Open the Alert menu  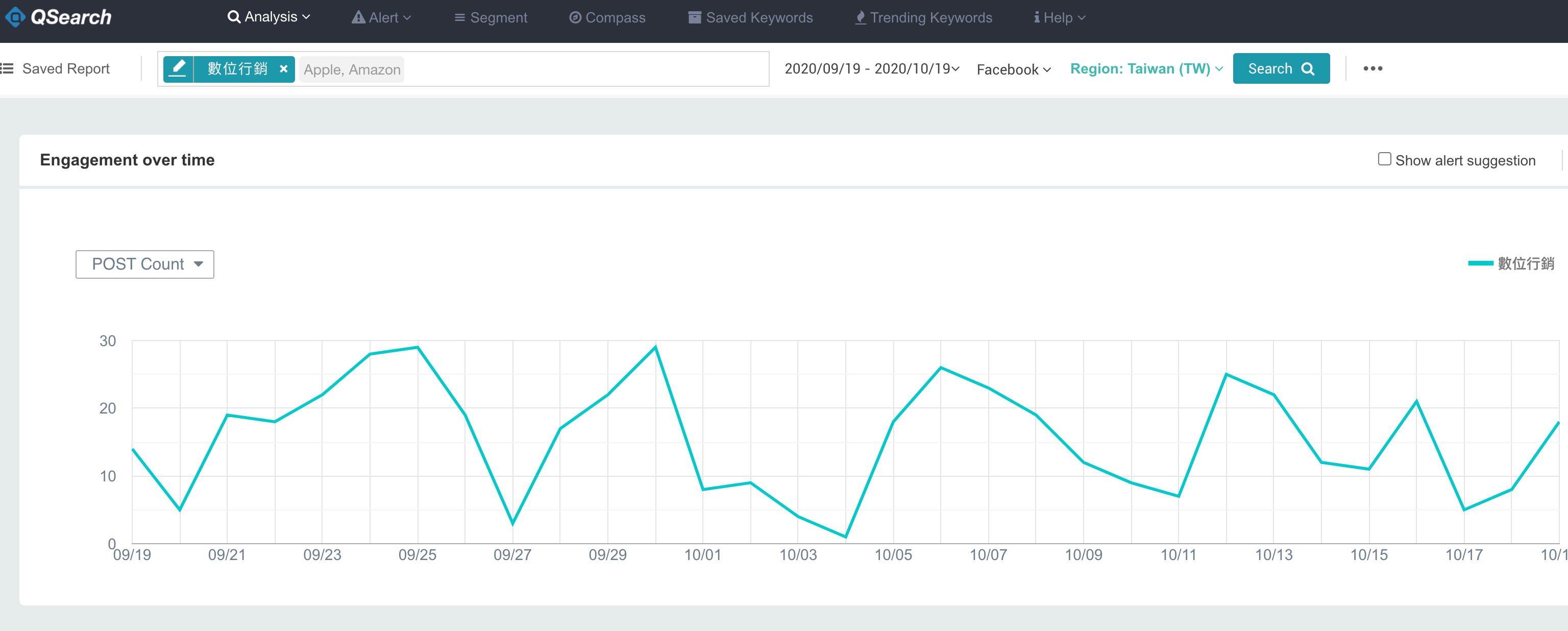382,18
